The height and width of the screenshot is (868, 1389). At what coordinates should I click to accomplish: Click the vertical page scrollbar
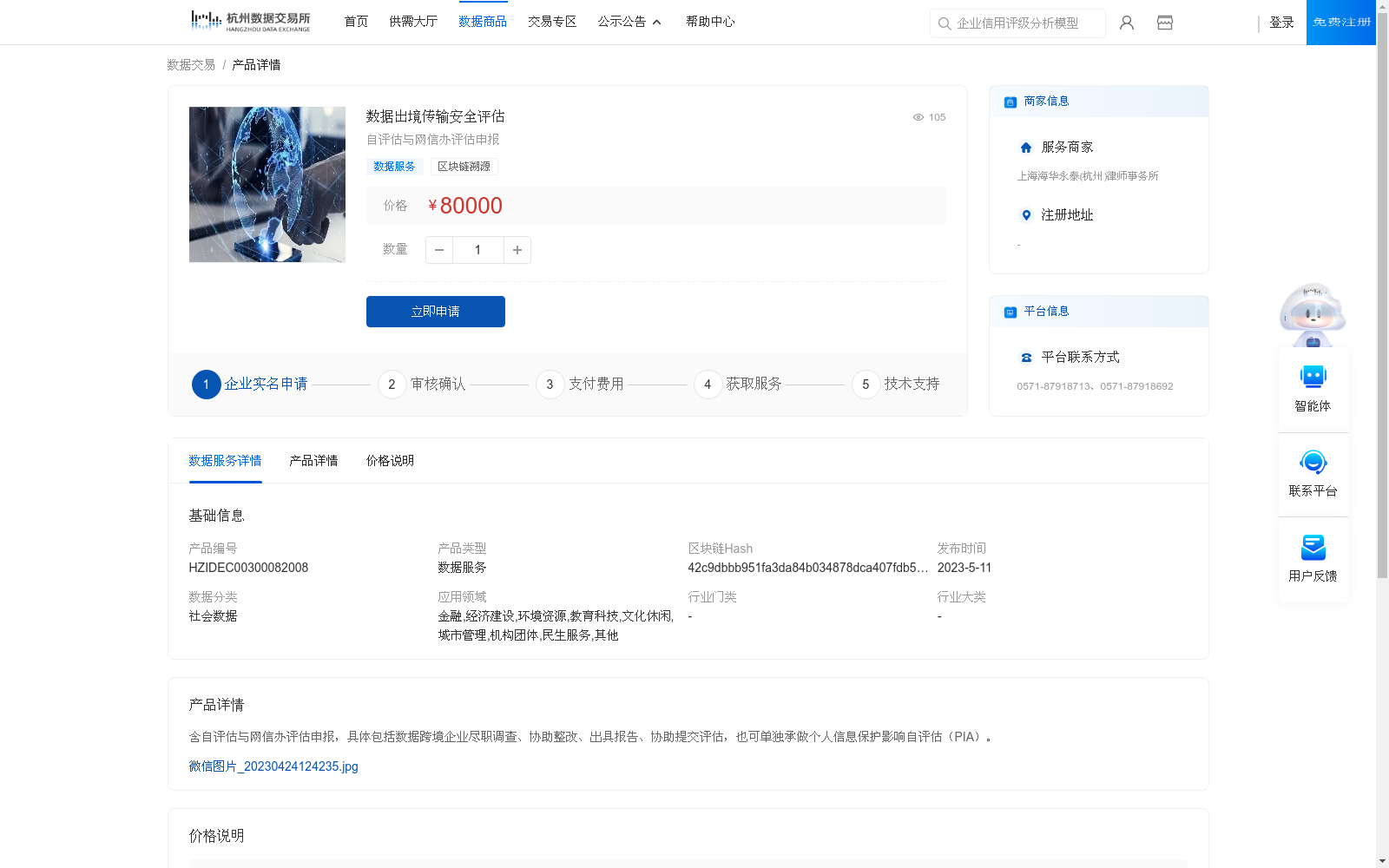[1382, 295]
